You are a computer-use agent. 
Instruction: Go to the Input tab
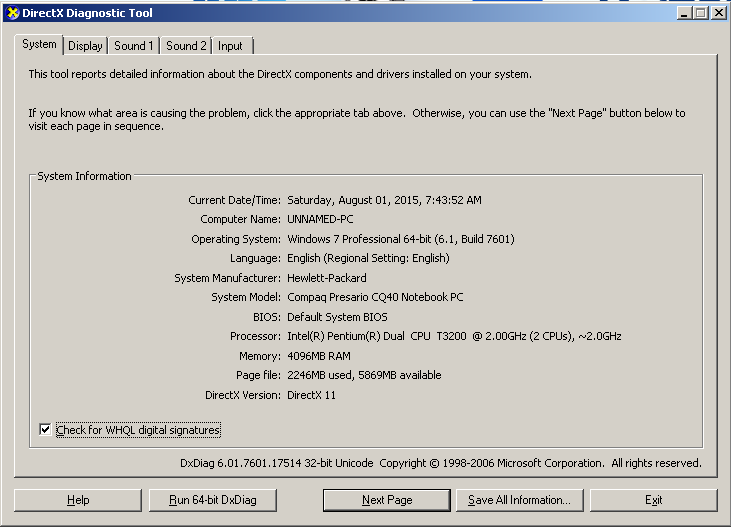(232, 46)
